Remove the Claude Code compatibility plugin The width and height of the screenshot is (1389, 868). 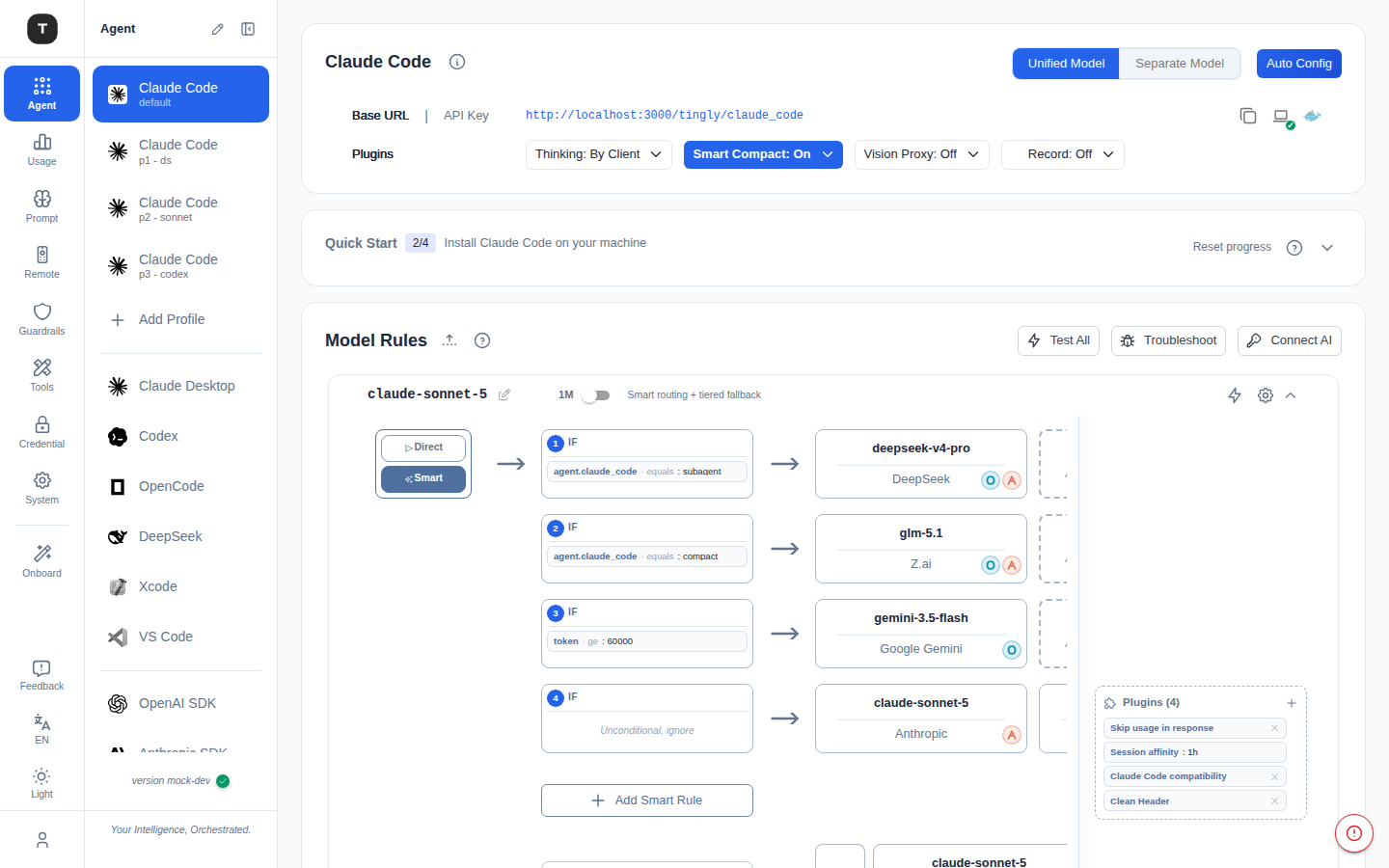tap(1274, 776)
